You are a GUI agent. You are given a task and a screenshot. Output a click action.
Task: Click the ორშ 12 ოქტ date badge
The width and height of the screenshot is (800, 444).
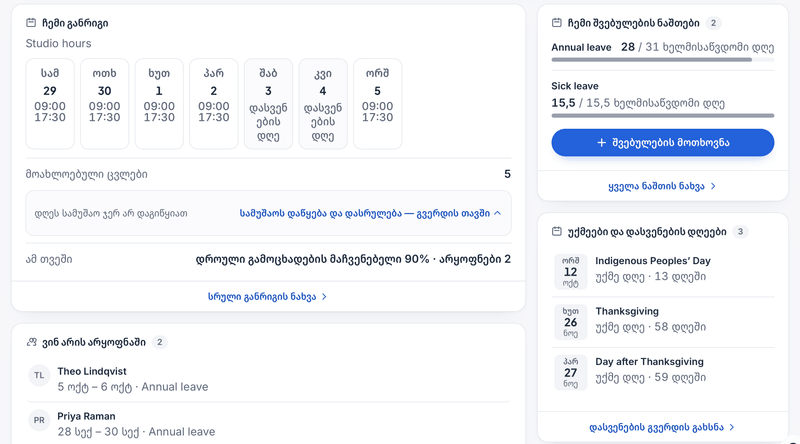click(x=570, y=272)
